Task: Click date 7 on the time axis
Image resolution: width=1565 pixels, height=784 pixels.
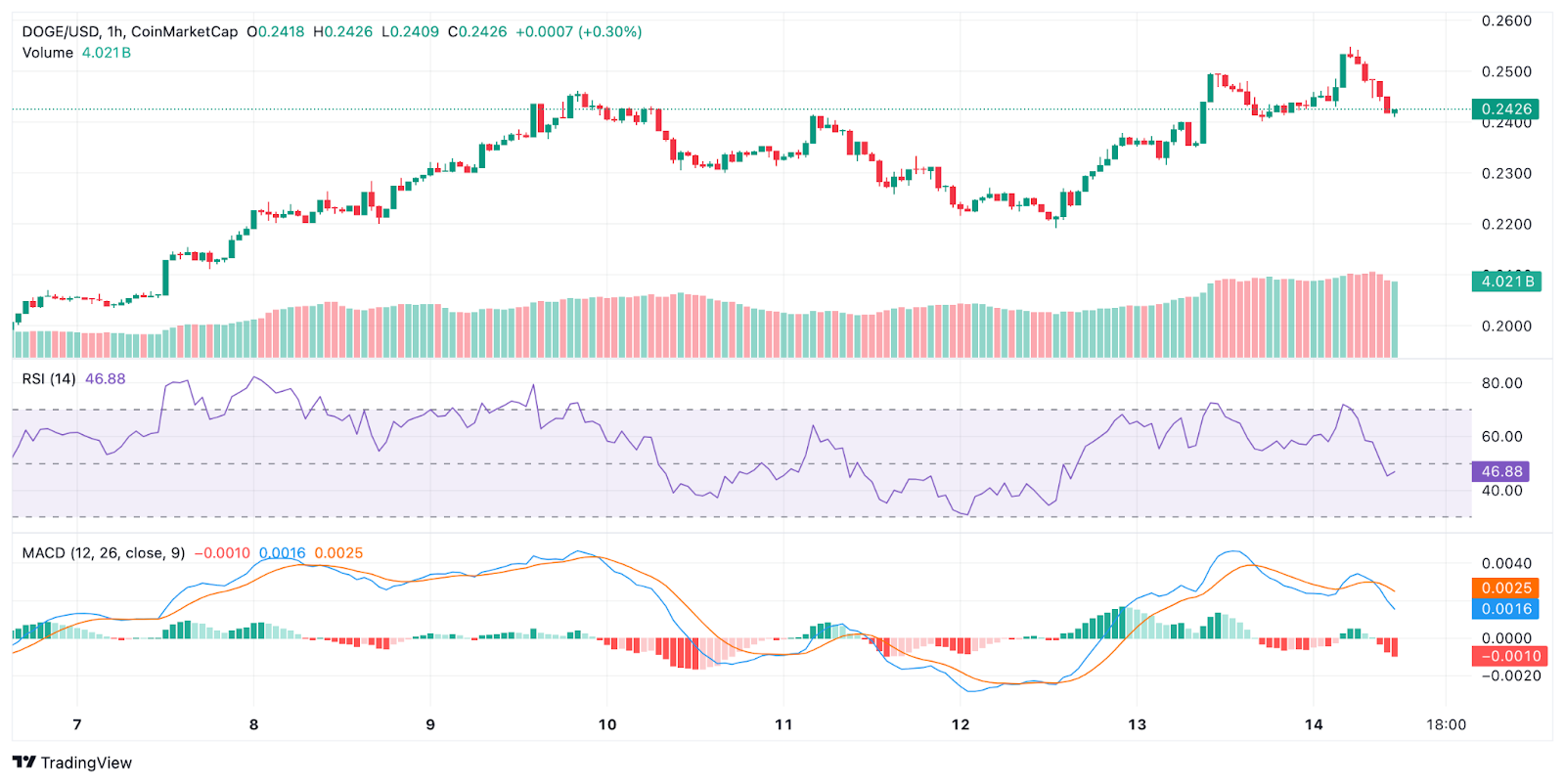Action: (77, 724)
